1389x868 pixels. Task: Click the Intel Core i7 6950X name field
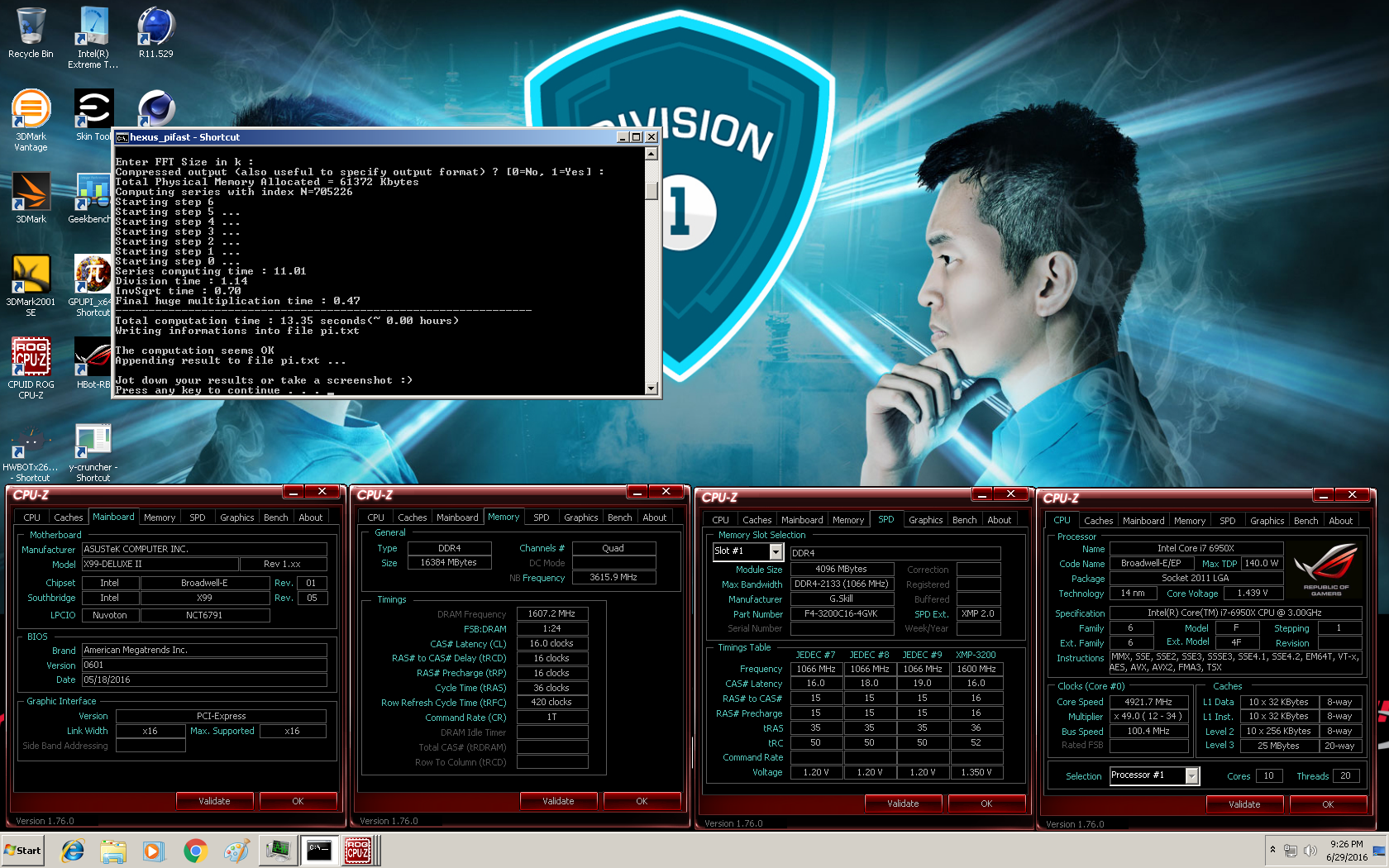coord(1196,549)
